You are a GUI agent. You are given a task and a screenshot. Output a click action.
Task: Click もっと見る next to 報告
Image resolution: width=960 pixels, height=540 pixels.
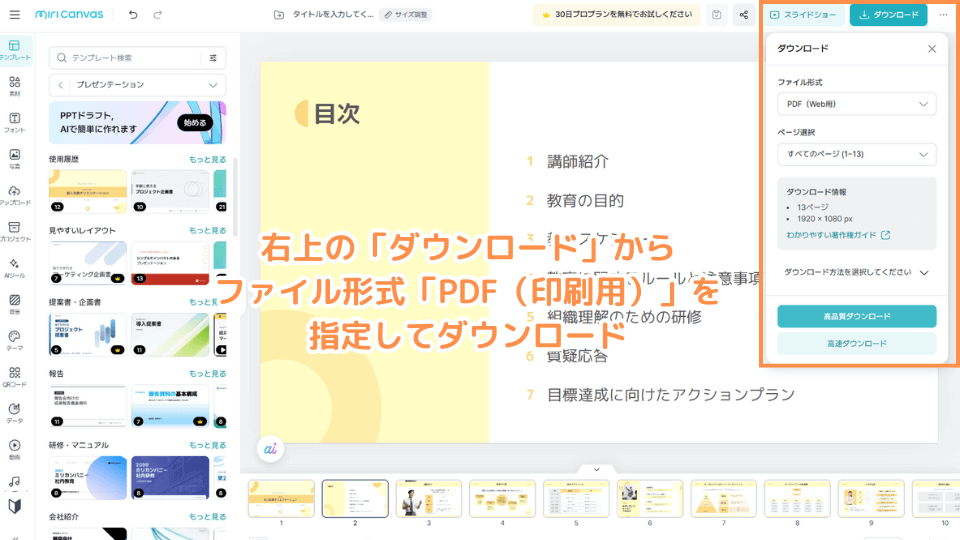coord(207,373)
